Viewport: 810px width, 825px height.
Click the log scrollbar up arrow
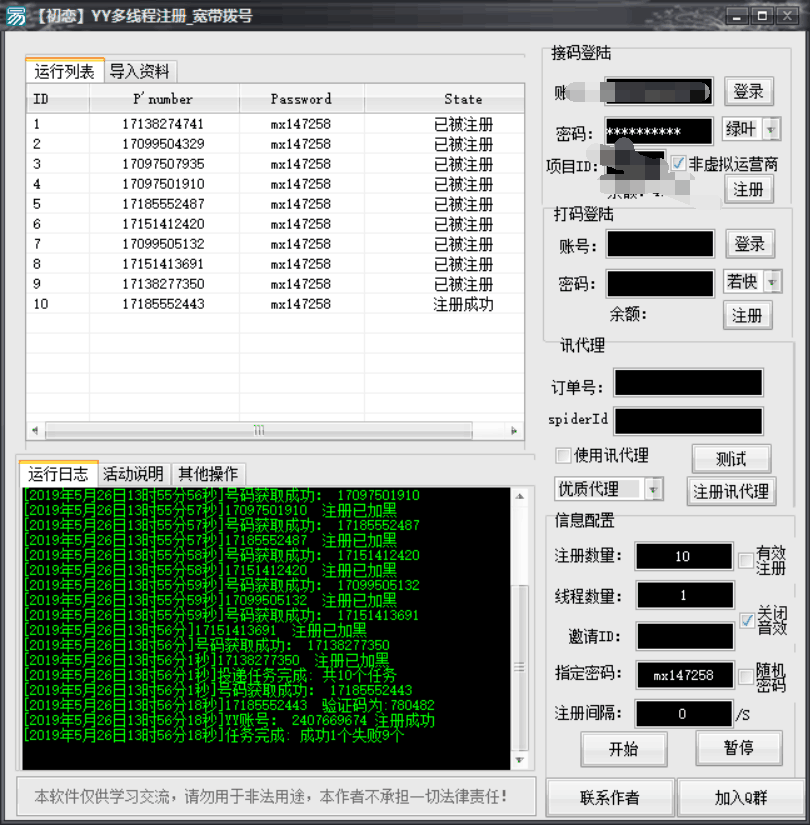[520, 496]
